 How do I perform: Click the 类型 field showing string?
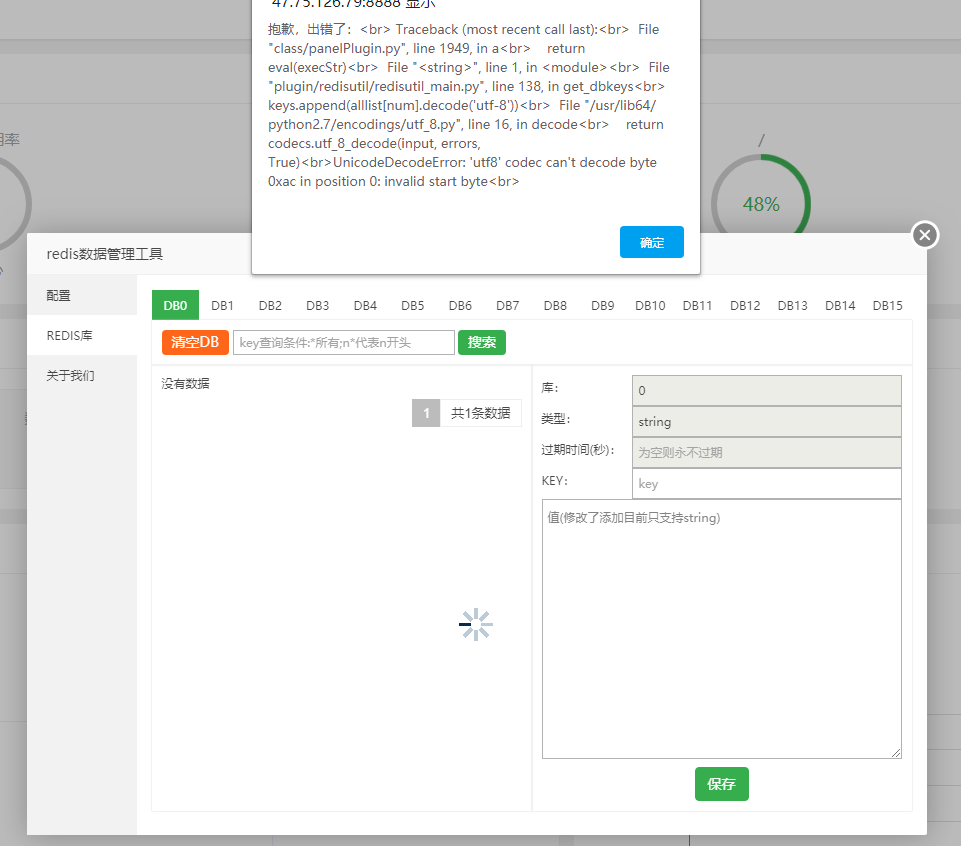[x=767, y=422]
